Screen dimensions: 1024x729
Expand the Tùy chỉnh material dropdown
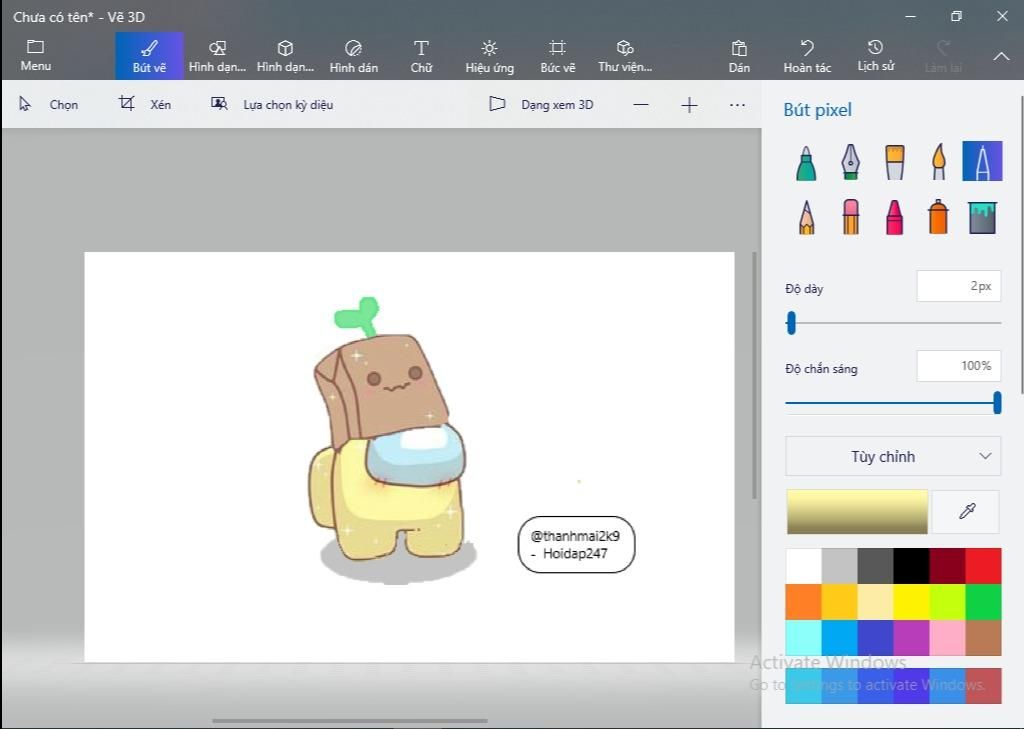[x=893, y=457]
